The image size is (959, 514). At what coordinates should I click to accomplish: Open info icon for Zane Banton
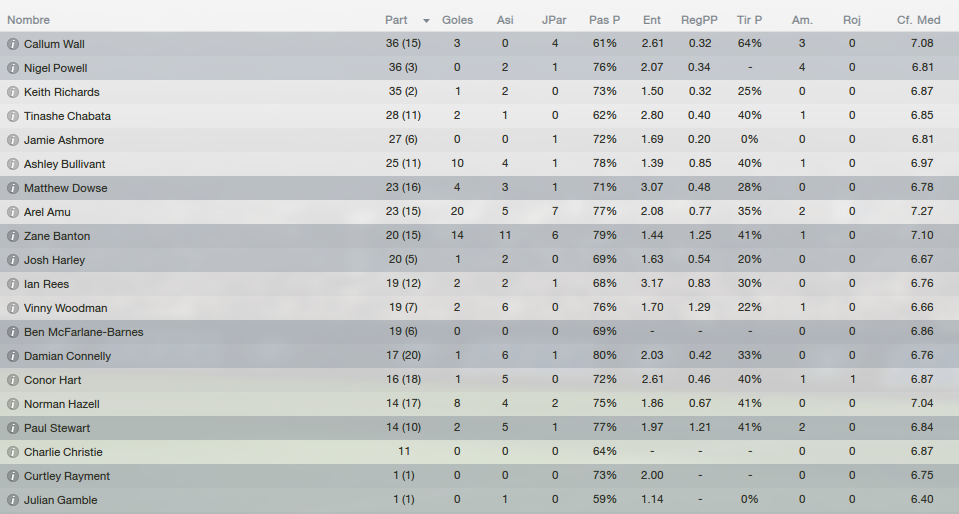pos(12,236)
